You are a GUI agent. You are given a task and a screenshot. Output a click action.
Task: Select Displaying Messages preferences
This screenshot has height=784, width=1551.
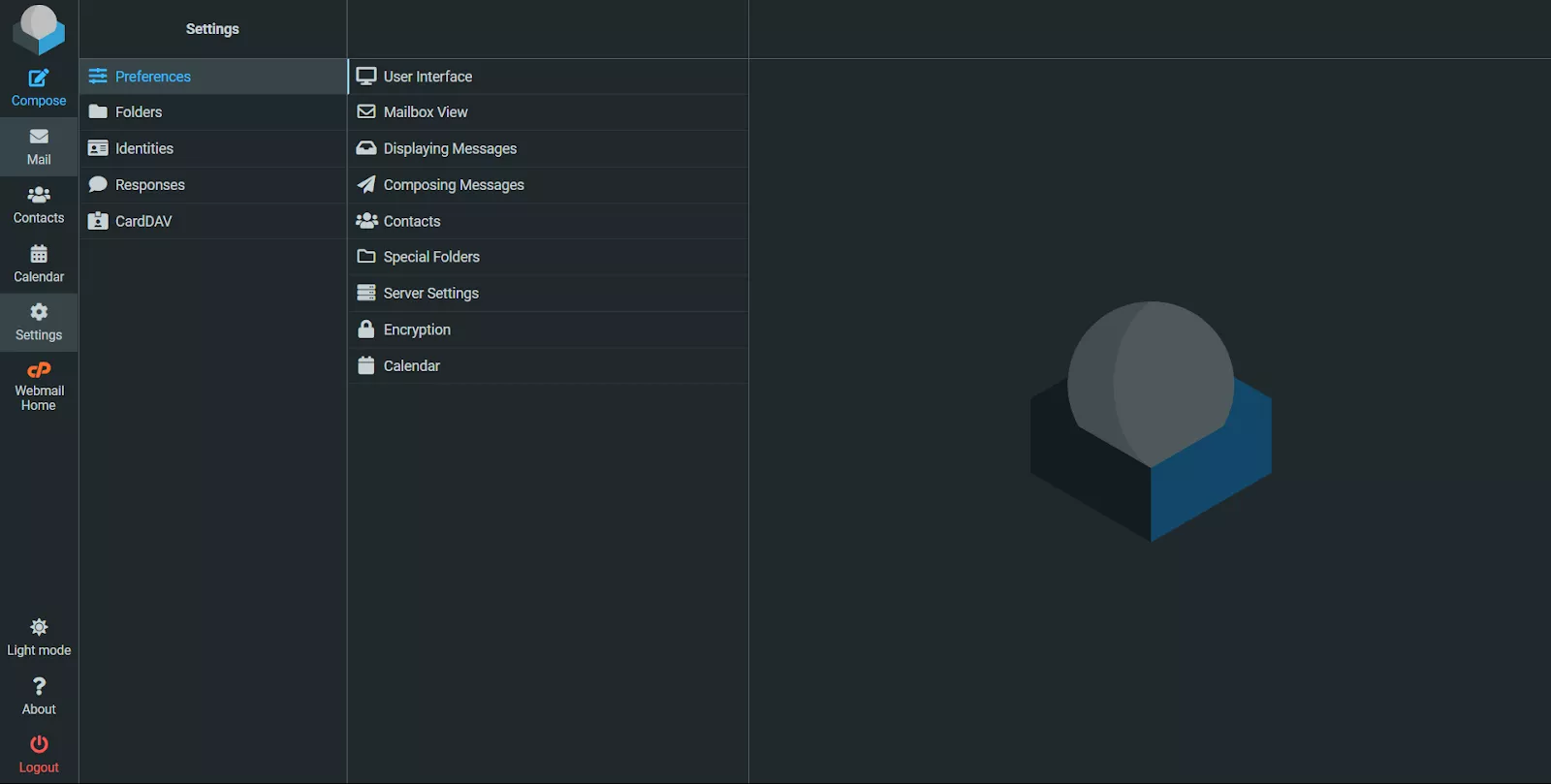click(450, 148)
